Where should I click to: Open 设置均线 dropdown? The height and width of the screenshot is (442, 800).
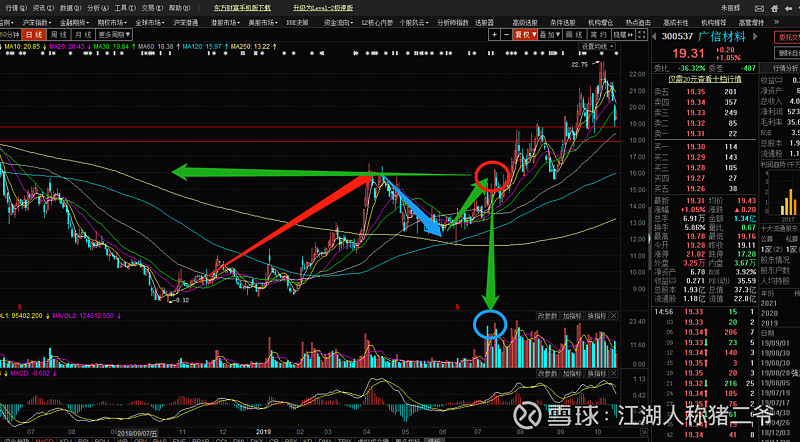[x=598, y=46]
